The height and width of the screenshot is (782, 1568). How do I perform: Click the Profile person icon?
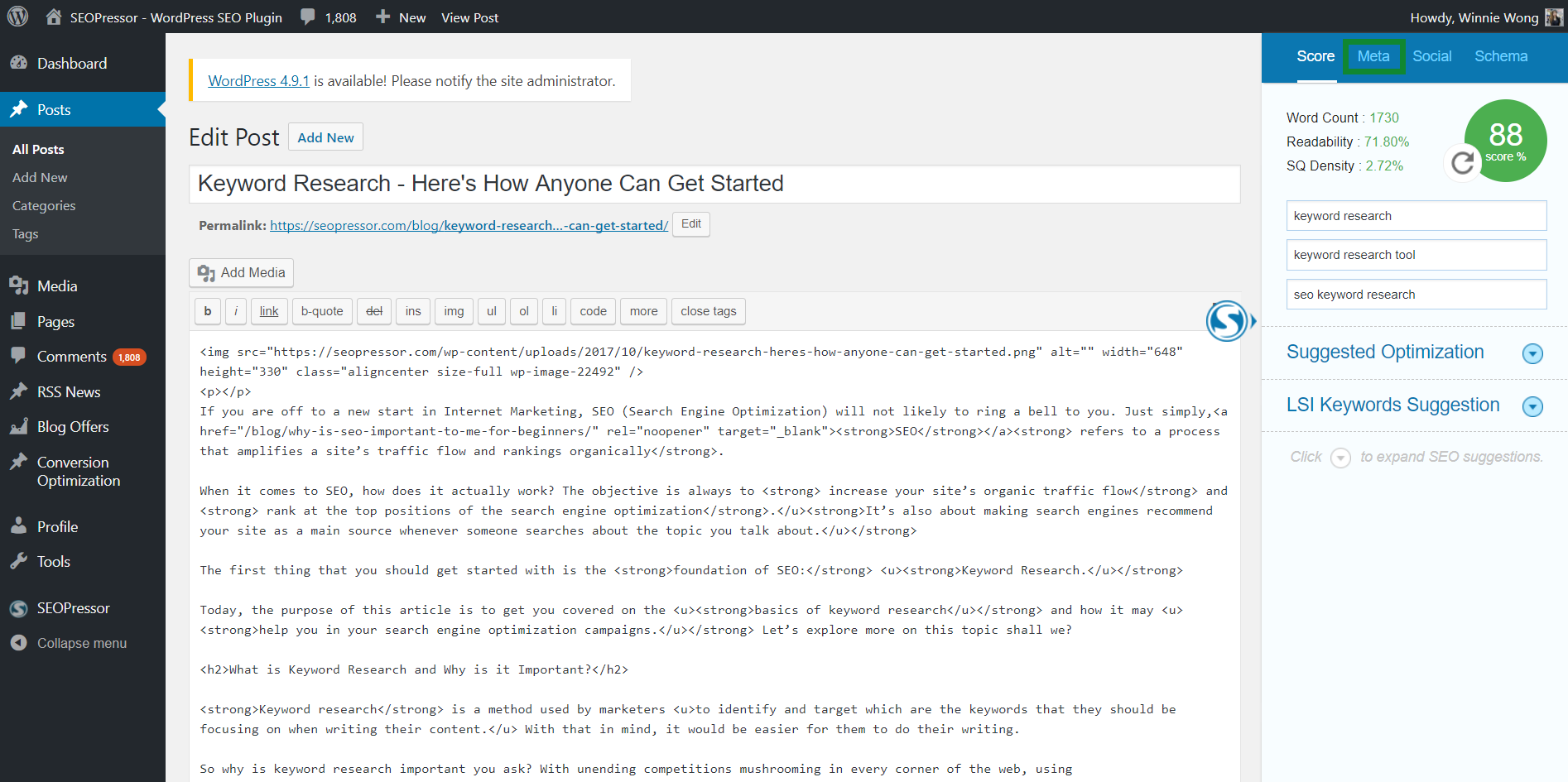[x=18, y=526]
